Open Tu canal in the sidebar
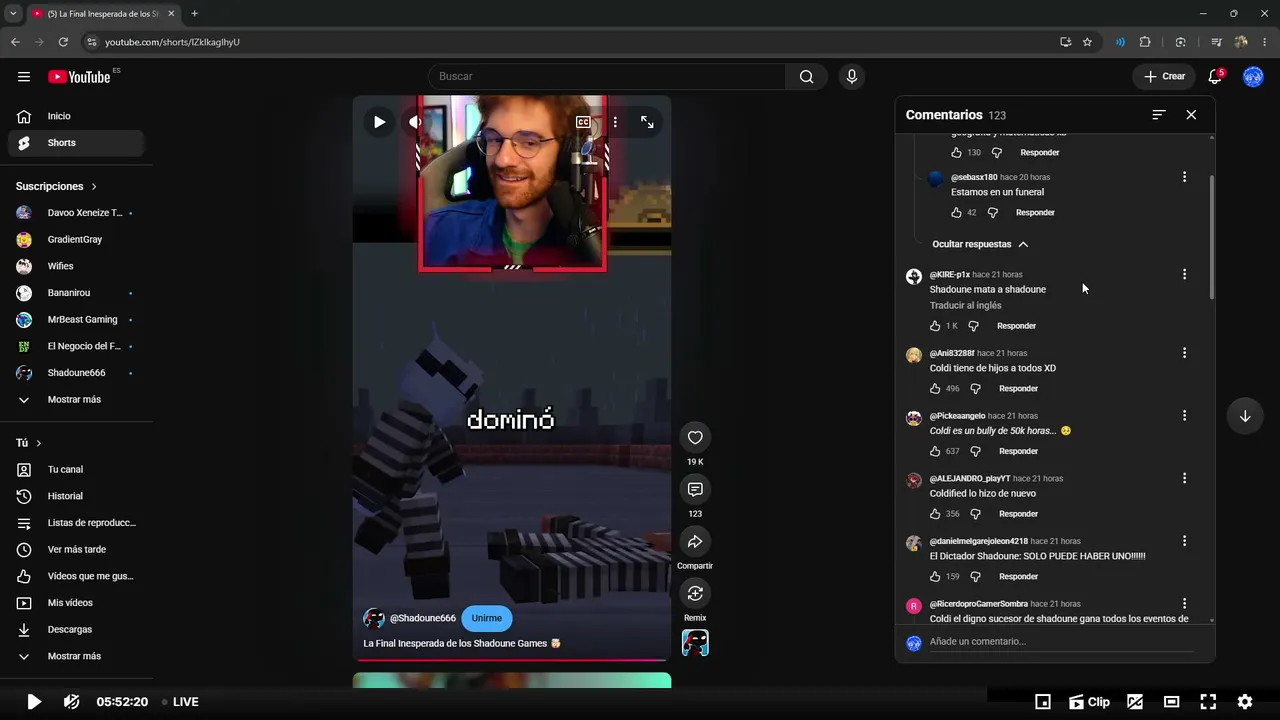This screenshot has height=720, width=1280. pyautogui.click(x=76, y=470)
